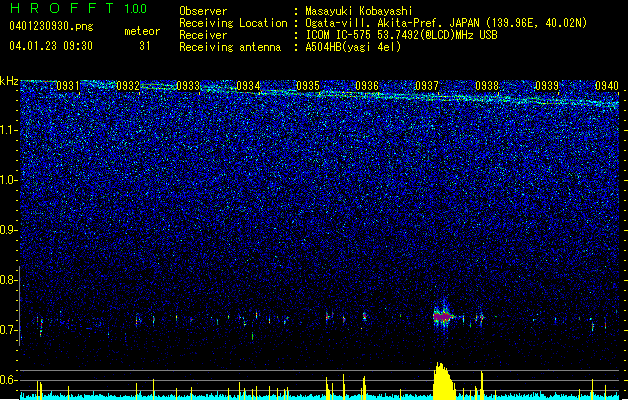Click the date 04.01.23 09:30
The width and height of the screenshot is (629, 400).
tap(51, 46)
